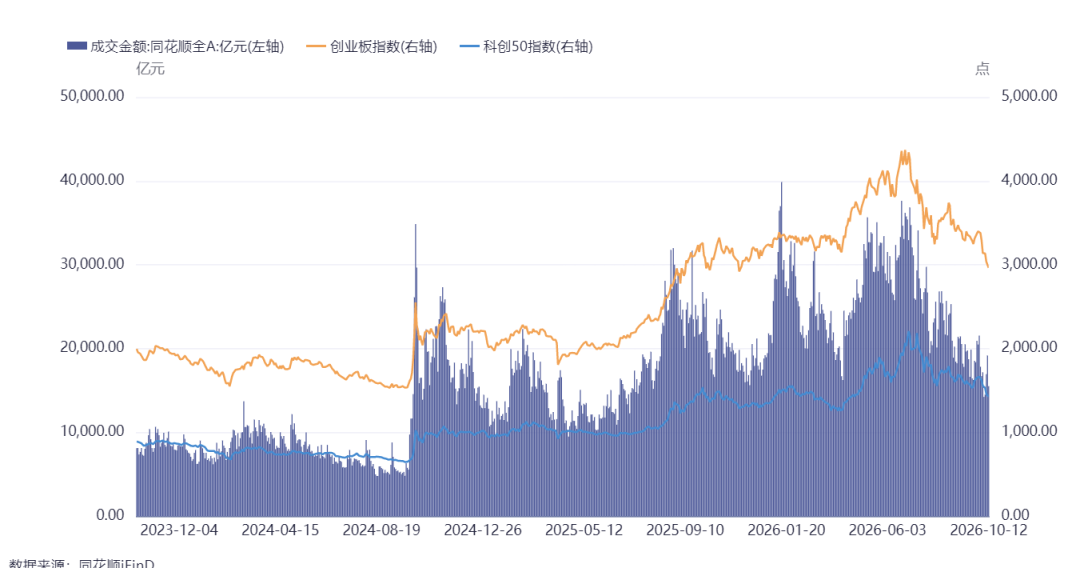Click the 点 right axis unit label
The height and width of the screenshot is (568, 1080).
[x=982, y=69]
